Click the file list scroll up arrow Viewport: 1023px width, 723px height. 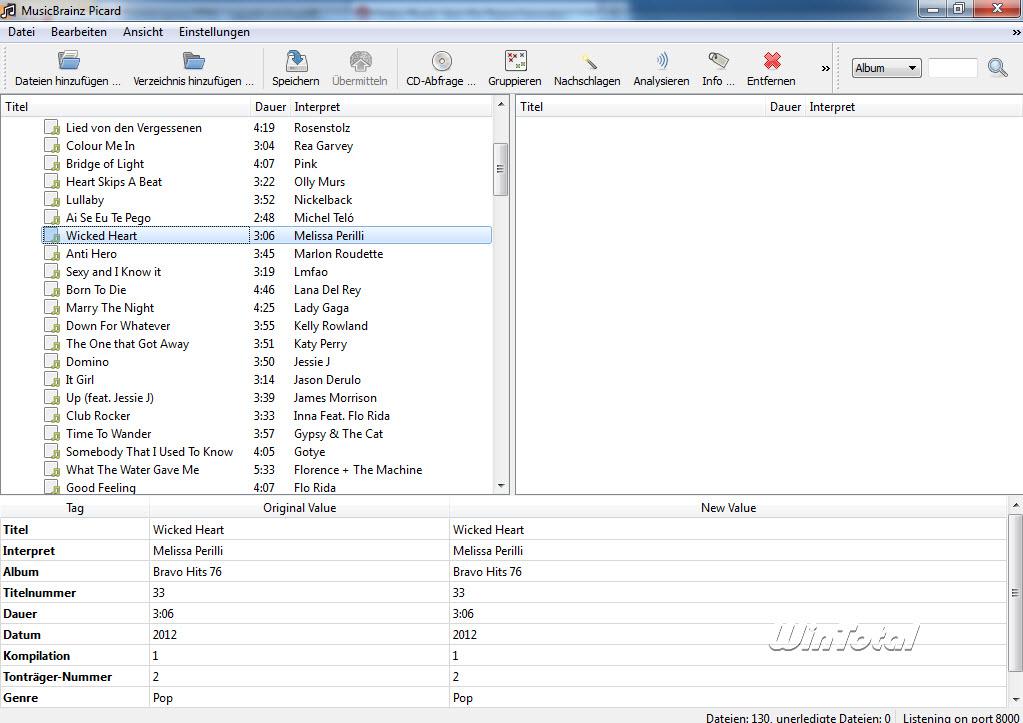[501, 104]
